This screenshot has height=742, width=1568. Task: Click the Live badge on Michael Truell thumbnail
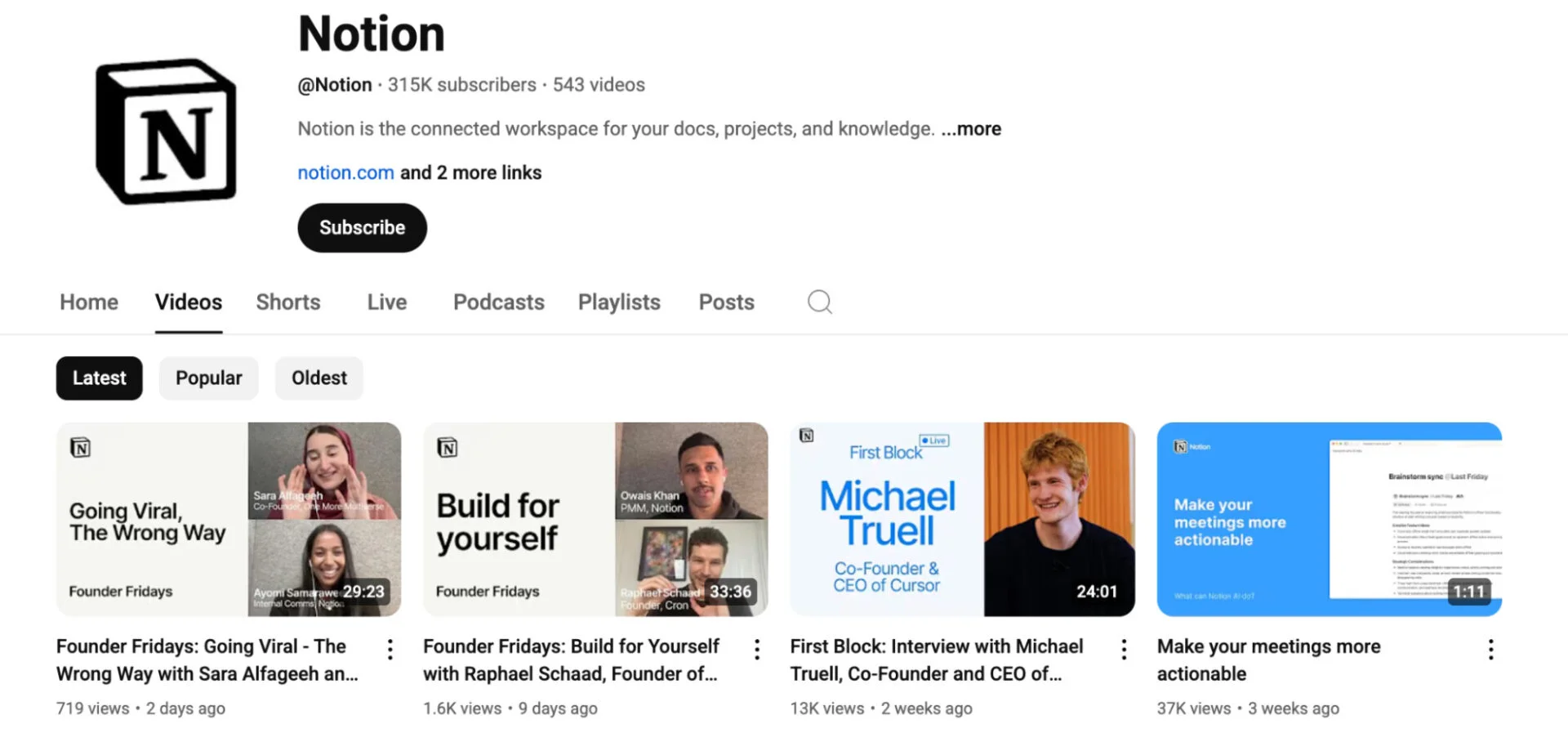point(933,440)
